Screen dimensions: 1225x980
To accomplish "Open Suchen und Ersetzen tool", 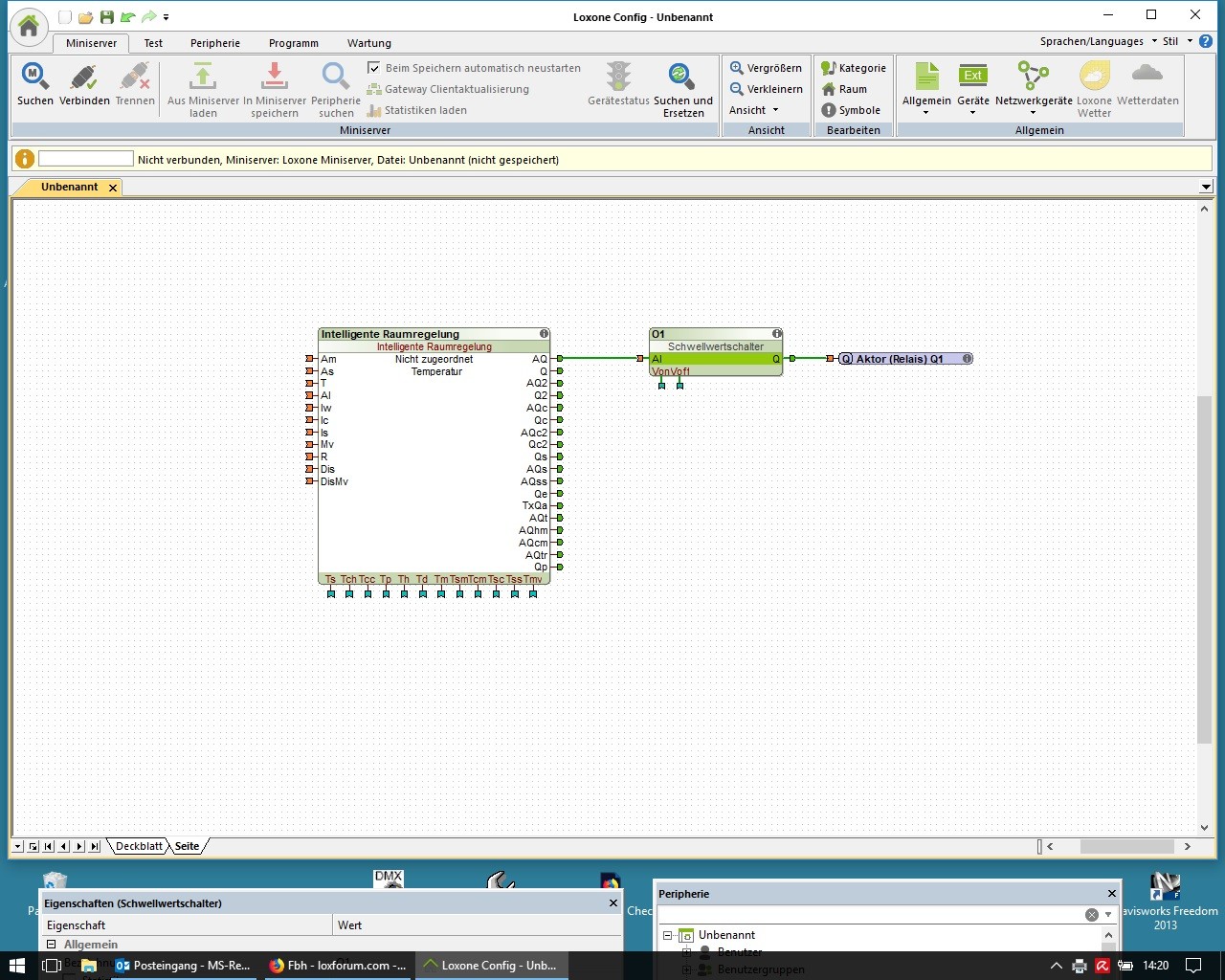I will pyautogui.click(x=682, y=77).
